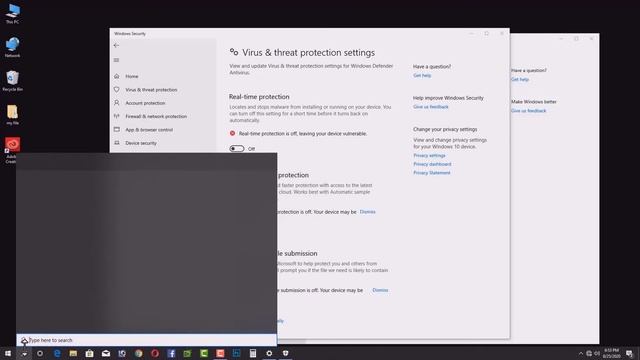
Task: Show hidden system tray icons
Action: click(581, 353)
